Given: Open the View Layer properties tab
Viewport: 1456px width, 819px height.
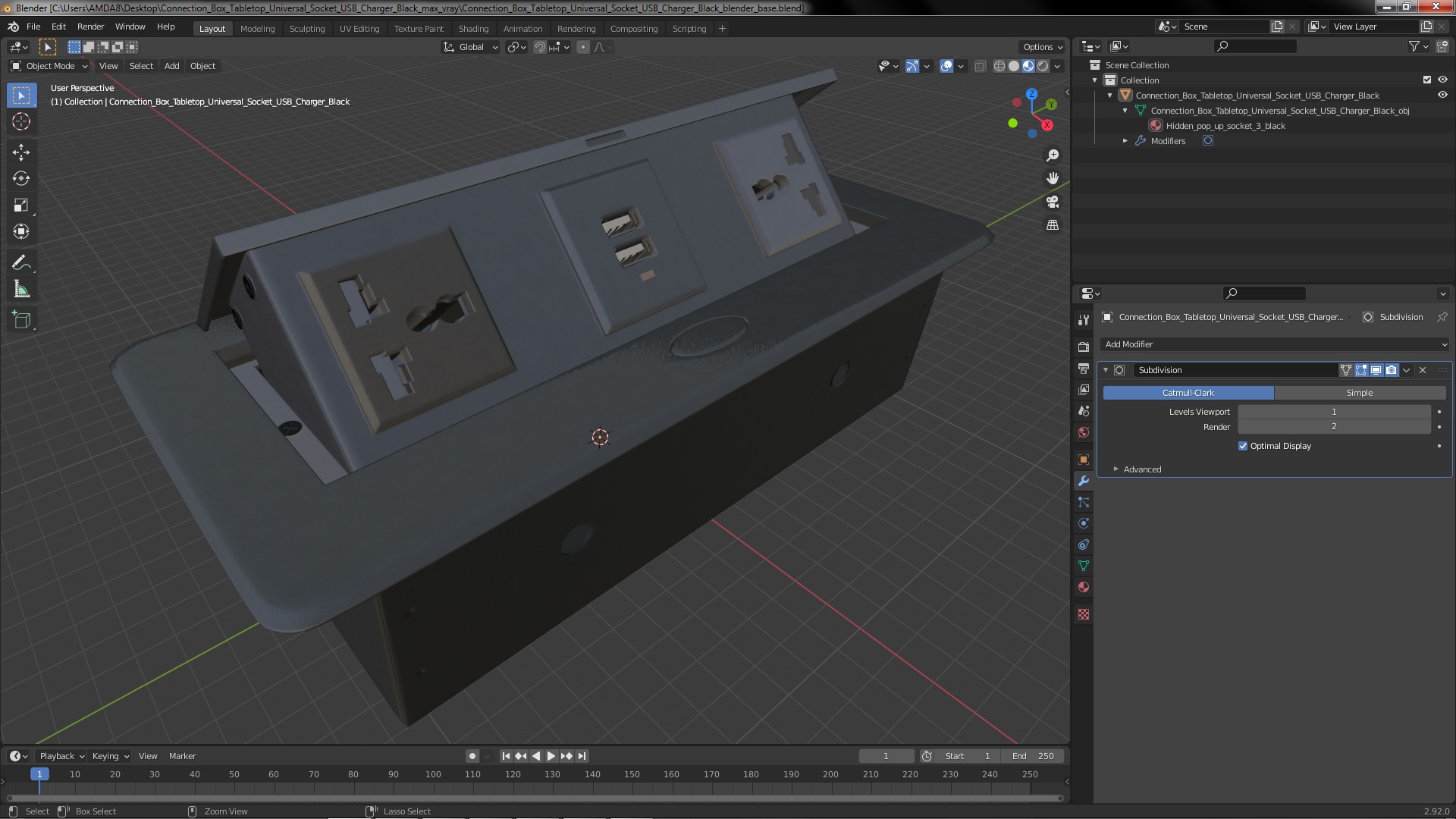Looking at the screenshot, I should [x=1084, y=390].
